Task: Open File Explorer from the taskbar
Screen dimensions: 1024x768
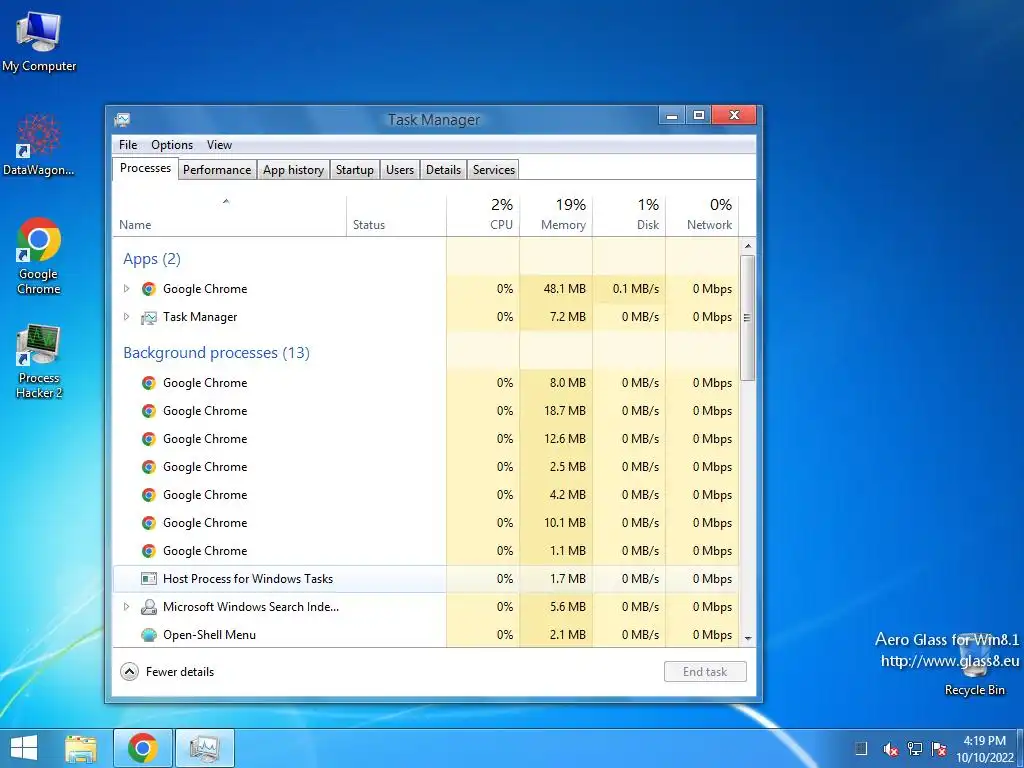Action: pyautogui.click(x=81, y=748)
